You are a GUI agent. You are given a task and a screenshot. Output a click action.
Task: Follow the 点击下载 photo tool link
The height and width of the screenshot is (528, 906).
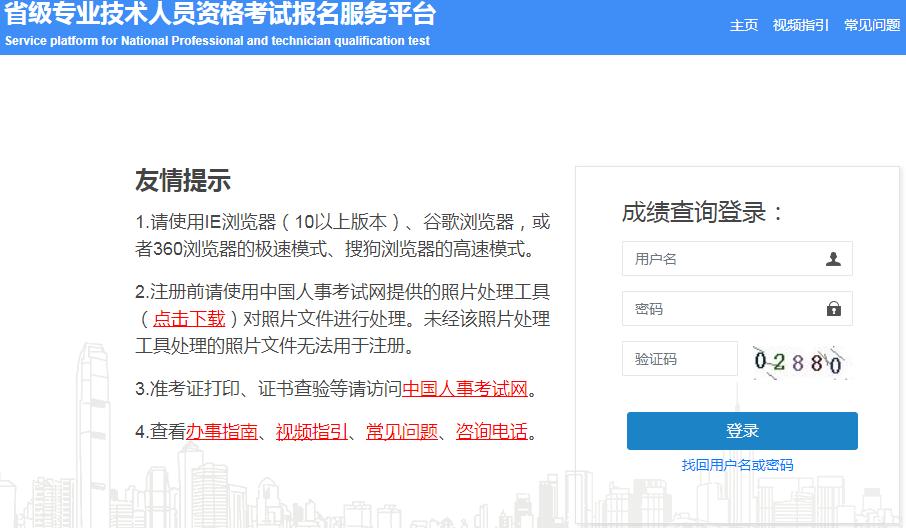pos(189,319)
